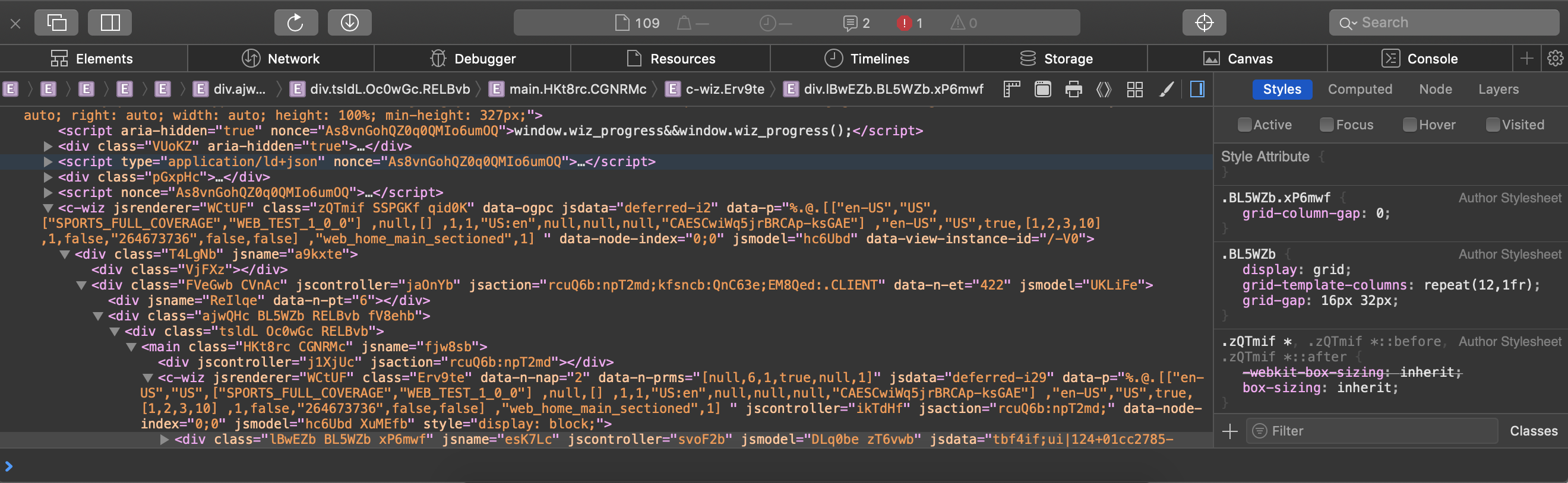Screen dimensions: 1568x483
Task: Reload the page with the reload icon
Action: coord(296,23)
